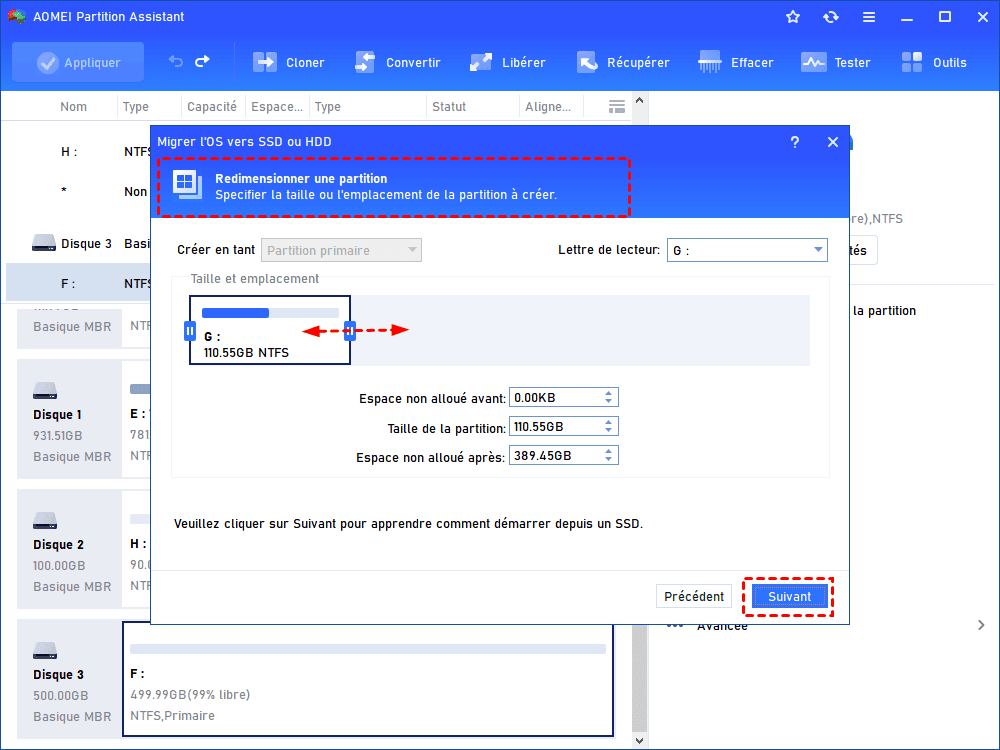Select the F : row in partition list
Viewport: 1000px width, 750px height.
78,283
